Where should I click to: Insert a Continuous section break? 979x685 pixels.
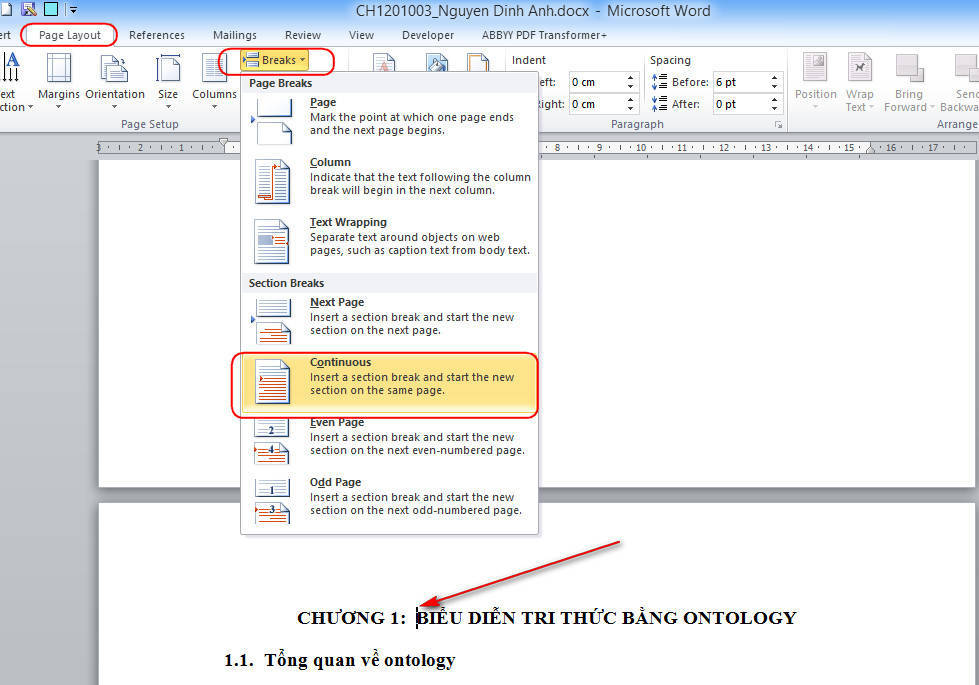pos(386,383)
